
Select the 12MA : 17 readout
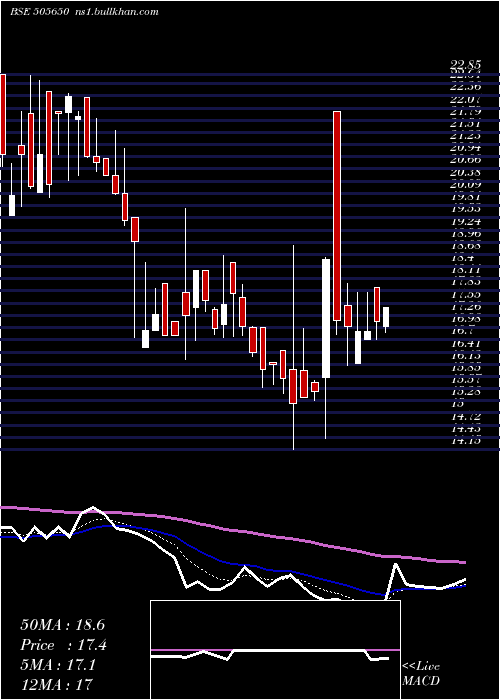tap(56, 684)
